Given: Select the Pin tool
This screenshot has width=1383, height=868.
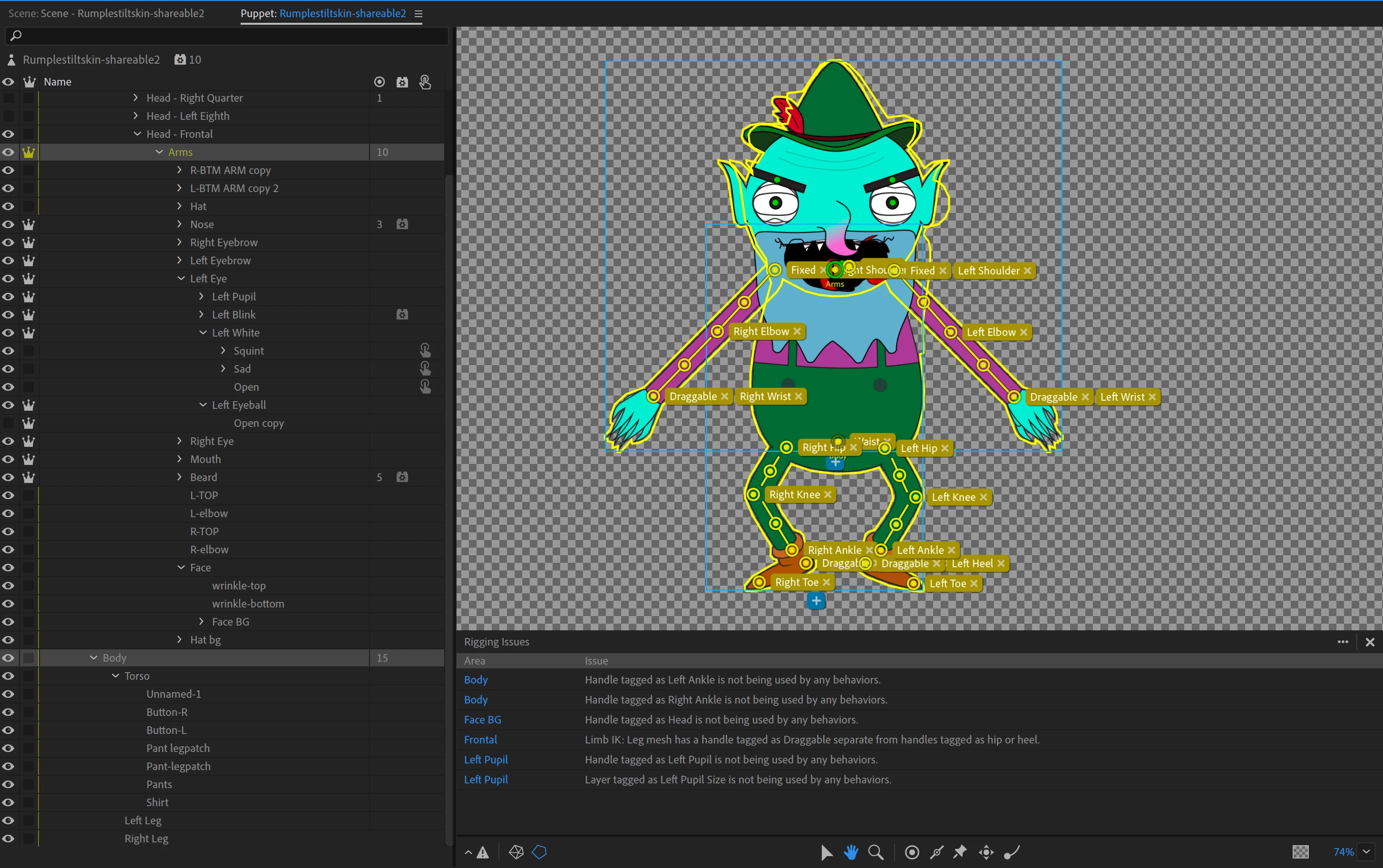Looking at the screenshot, I should pyautogui.click(x=960, y=852).
